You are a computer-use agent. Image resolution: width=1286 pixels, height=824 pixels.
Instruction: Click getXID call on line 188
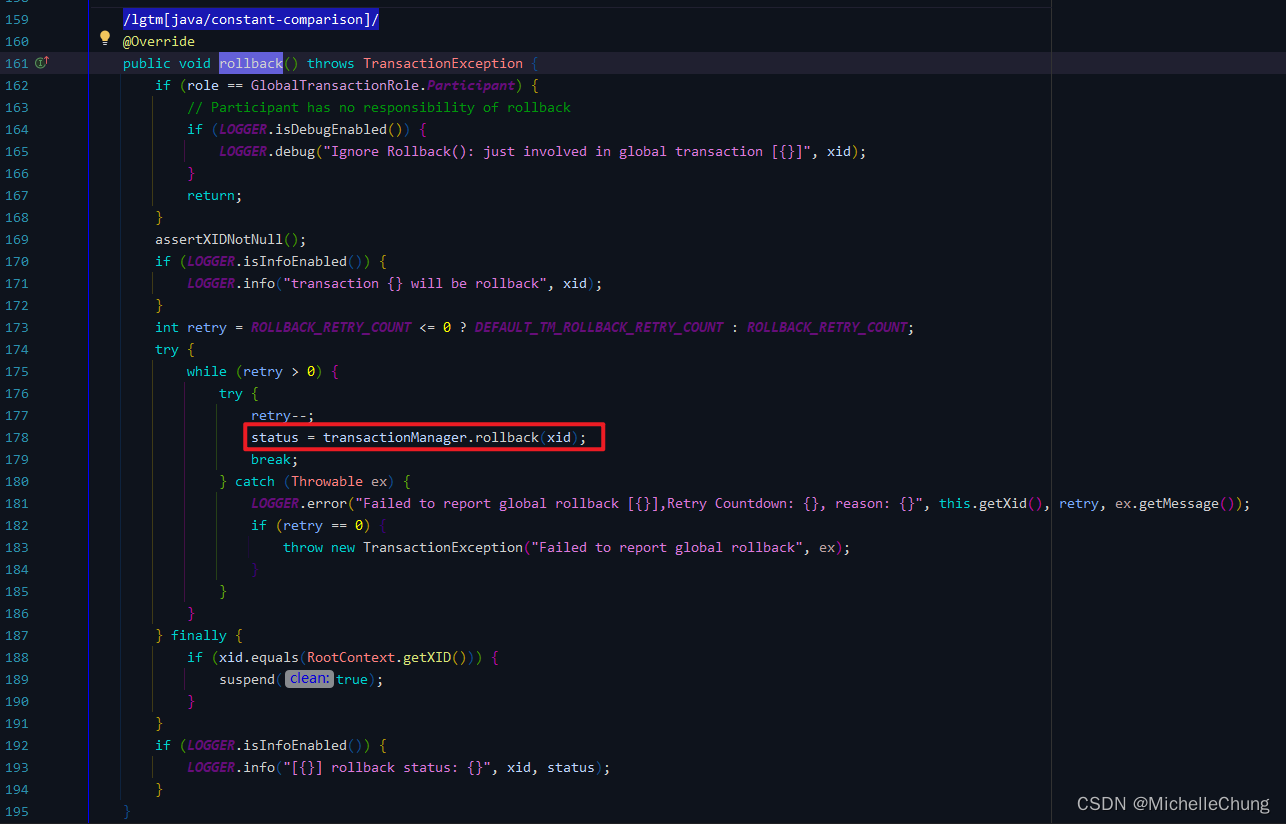click(427, 657)
